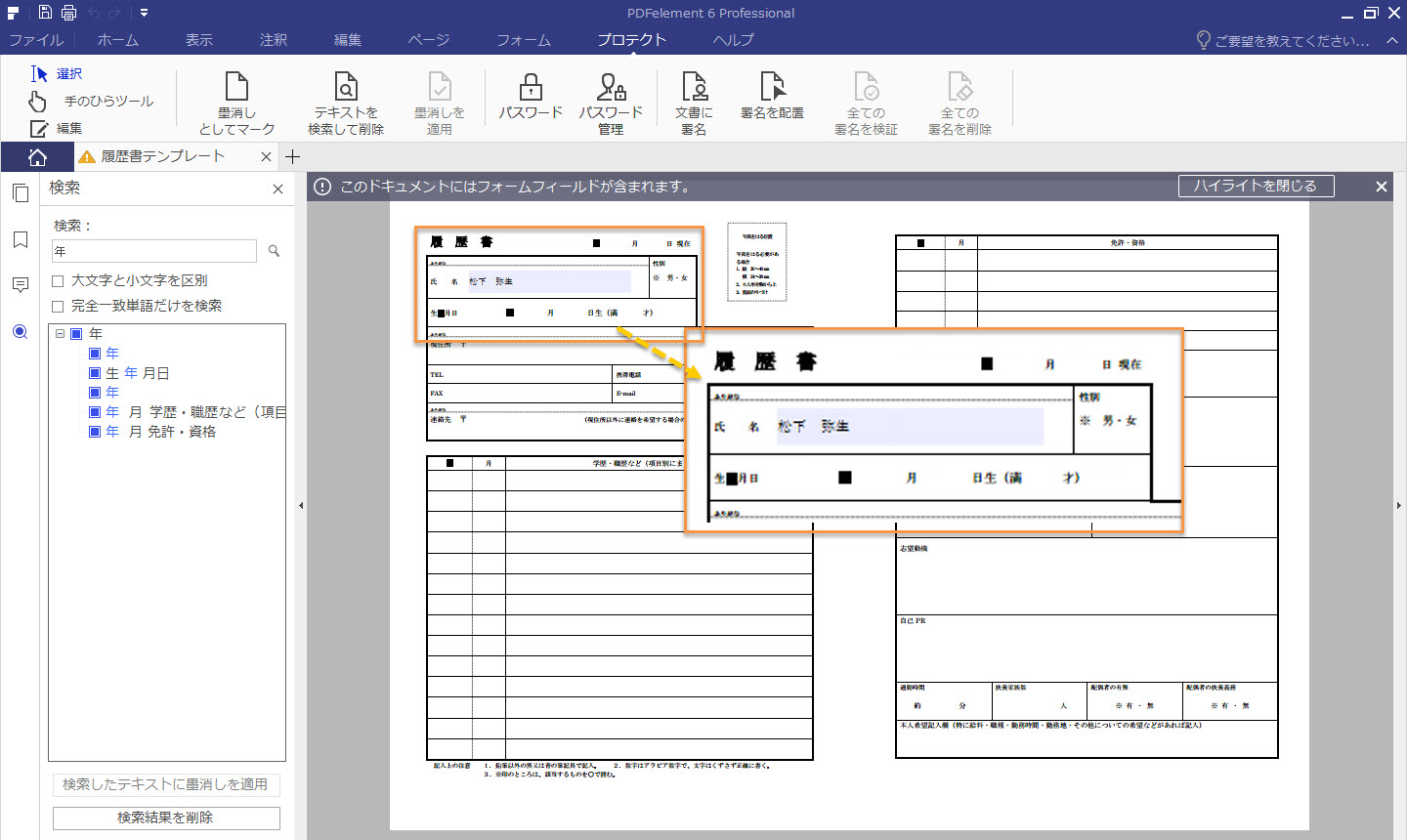Close the 検索 panel
Screen dimensions: 1407x840
point(277,189)
